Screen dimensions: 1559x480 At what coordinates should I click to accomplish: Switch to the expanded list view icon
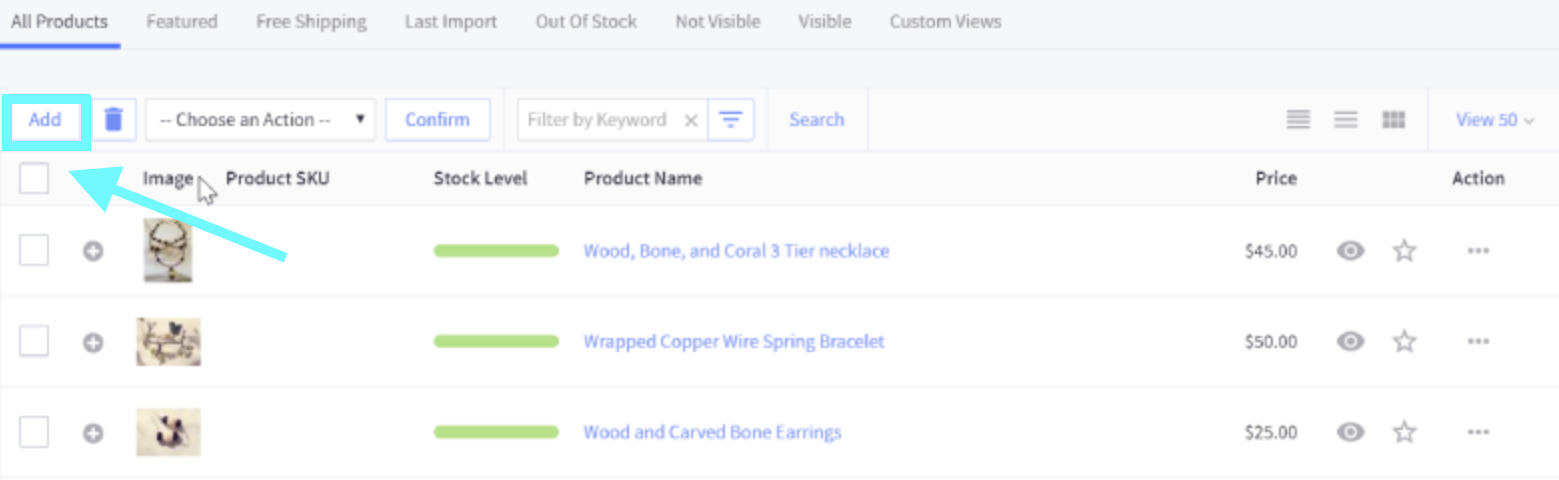point(1298,120)
